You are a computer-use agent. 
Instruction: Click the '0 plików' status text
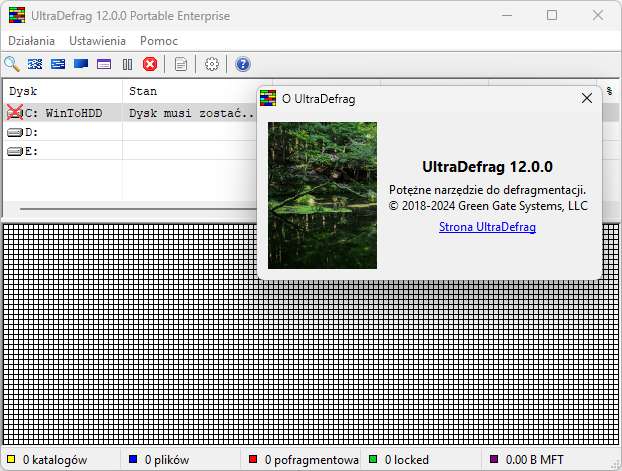(x=167, y=459)
